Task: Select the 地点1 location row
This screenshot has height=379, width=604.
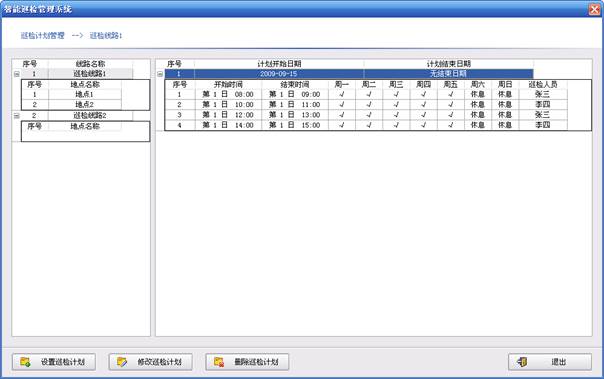Action: coord(72,94)
